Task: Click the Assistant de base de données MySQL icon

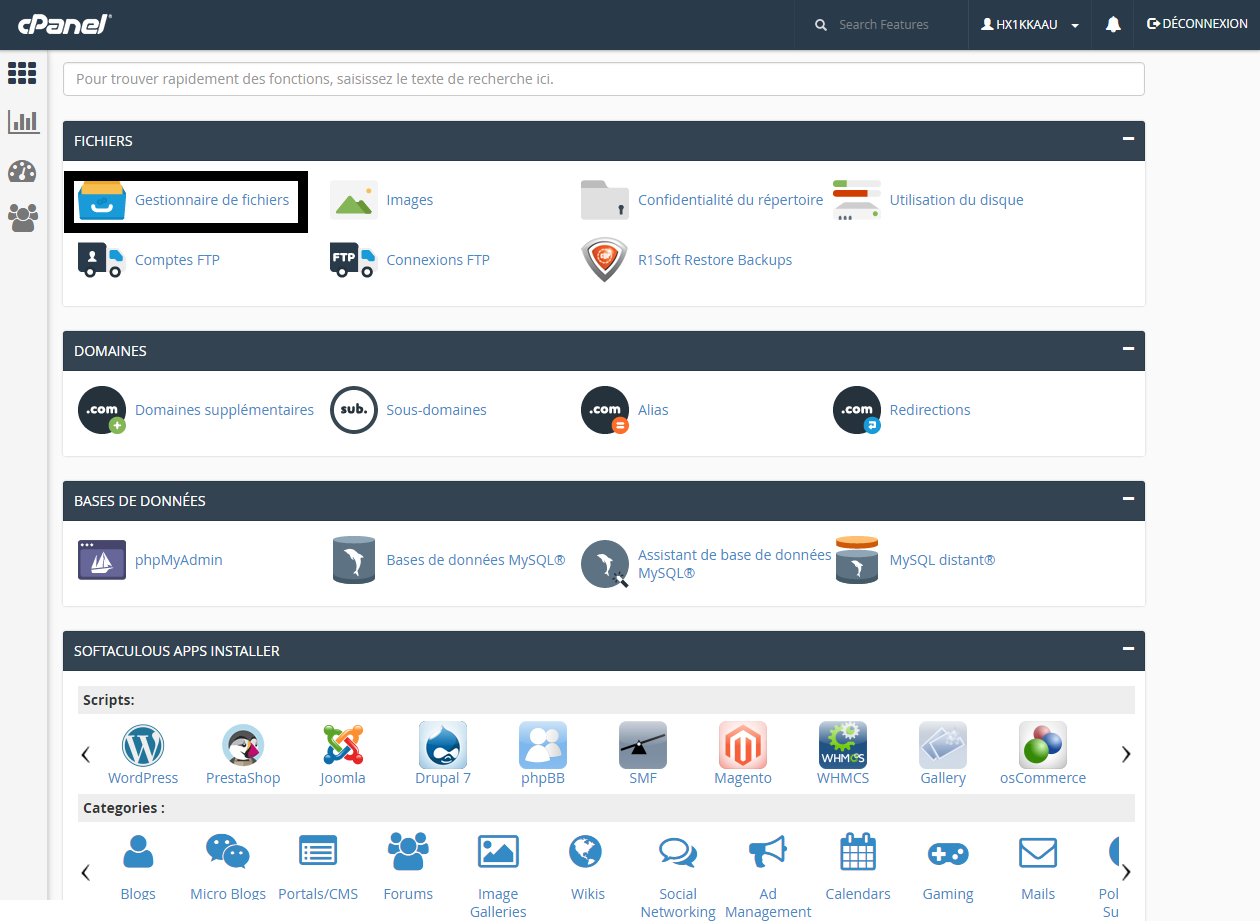Action: [x=605, y=564]
